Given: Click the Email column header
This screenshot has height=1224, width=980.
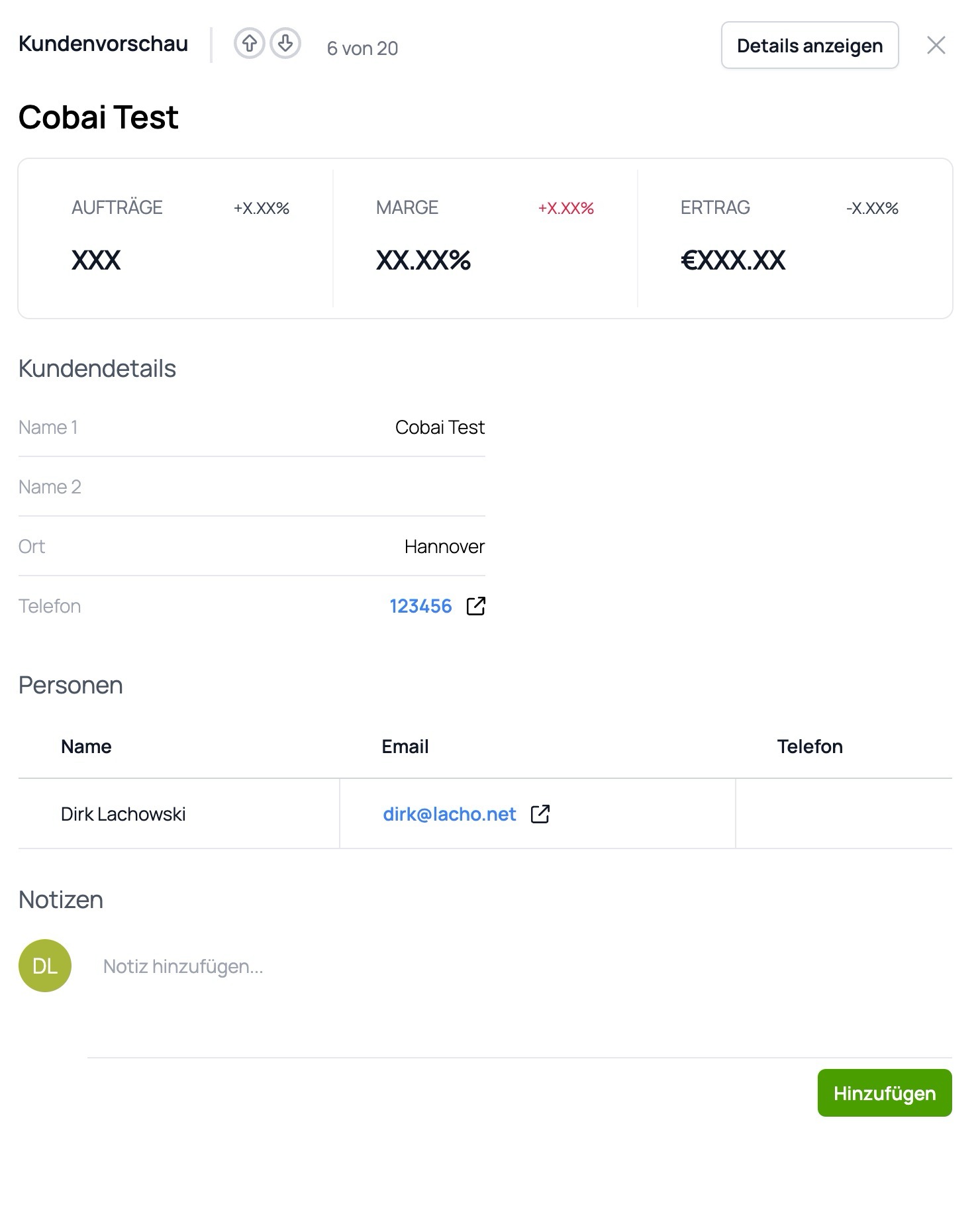Looking at the screenshot, I should [405, 746].
